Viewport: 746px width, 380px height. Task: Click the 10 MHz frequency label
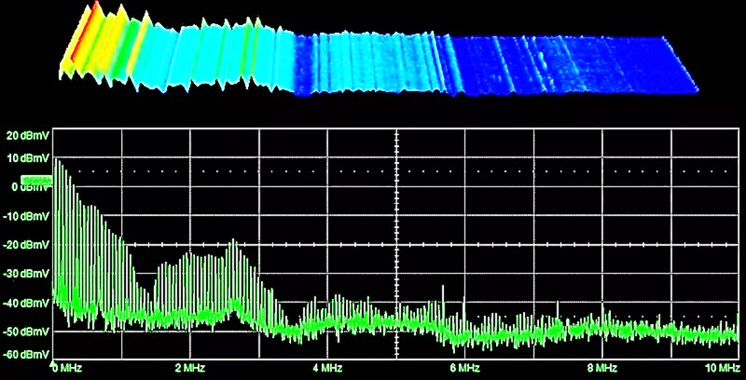[723, 368]
